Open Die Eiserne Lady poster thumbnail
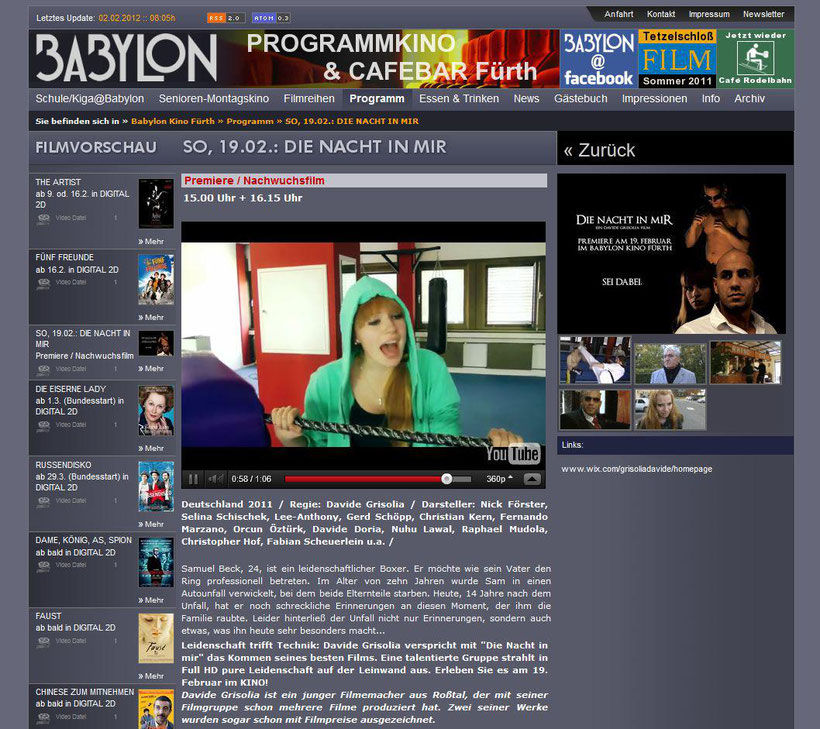 tap(156, 411)
